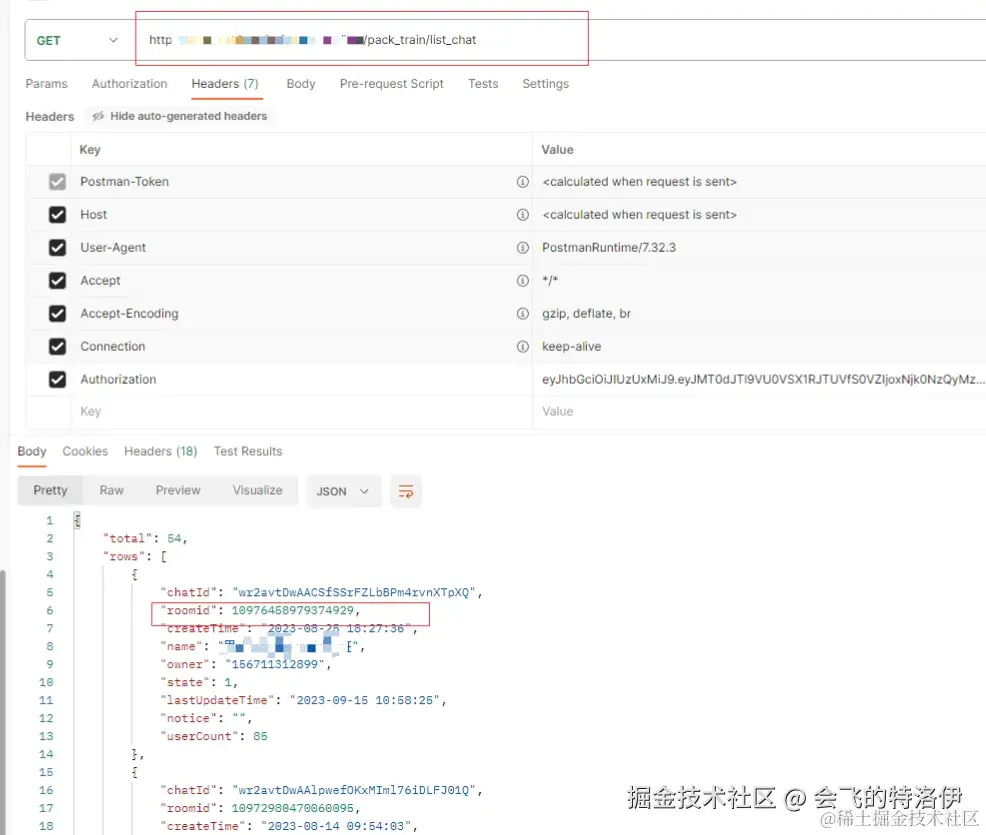Image resolution: width=986 pixels, height=835 pixels.
Task: Open the Test Results tab
Action: click(x=248, y=451)
